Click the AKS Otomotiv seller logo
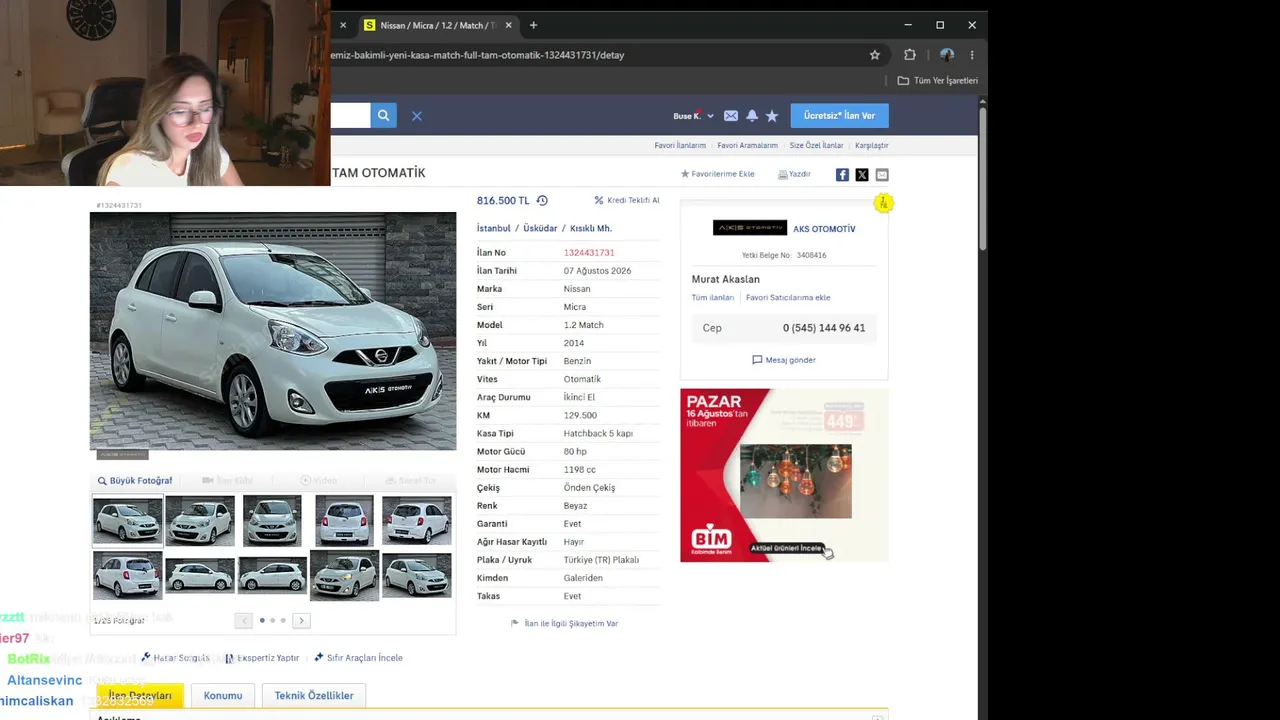This screenshot has height=720, width=1280. click(750, 228)
